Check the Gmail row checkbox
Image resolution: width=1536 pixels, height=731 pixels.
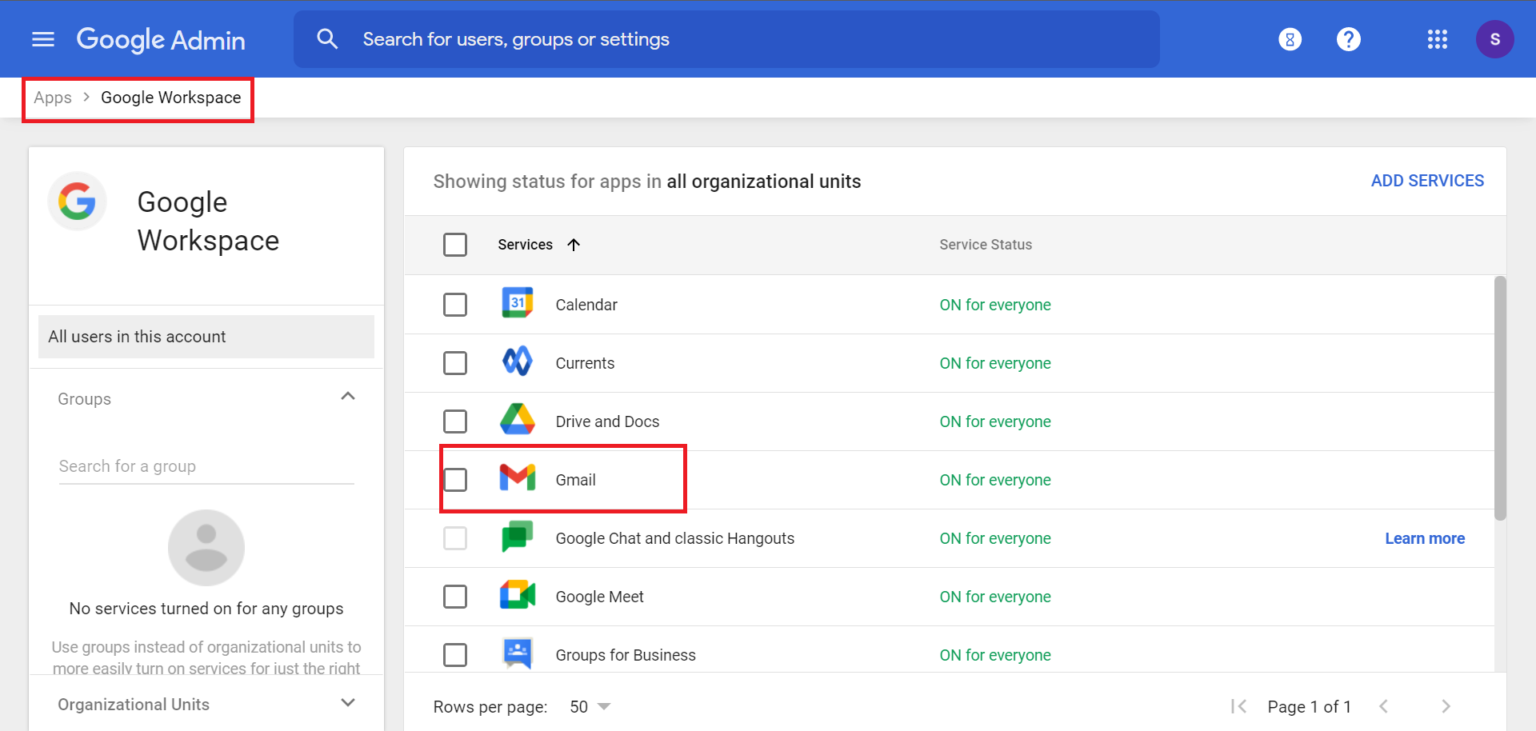pos(455,479)
